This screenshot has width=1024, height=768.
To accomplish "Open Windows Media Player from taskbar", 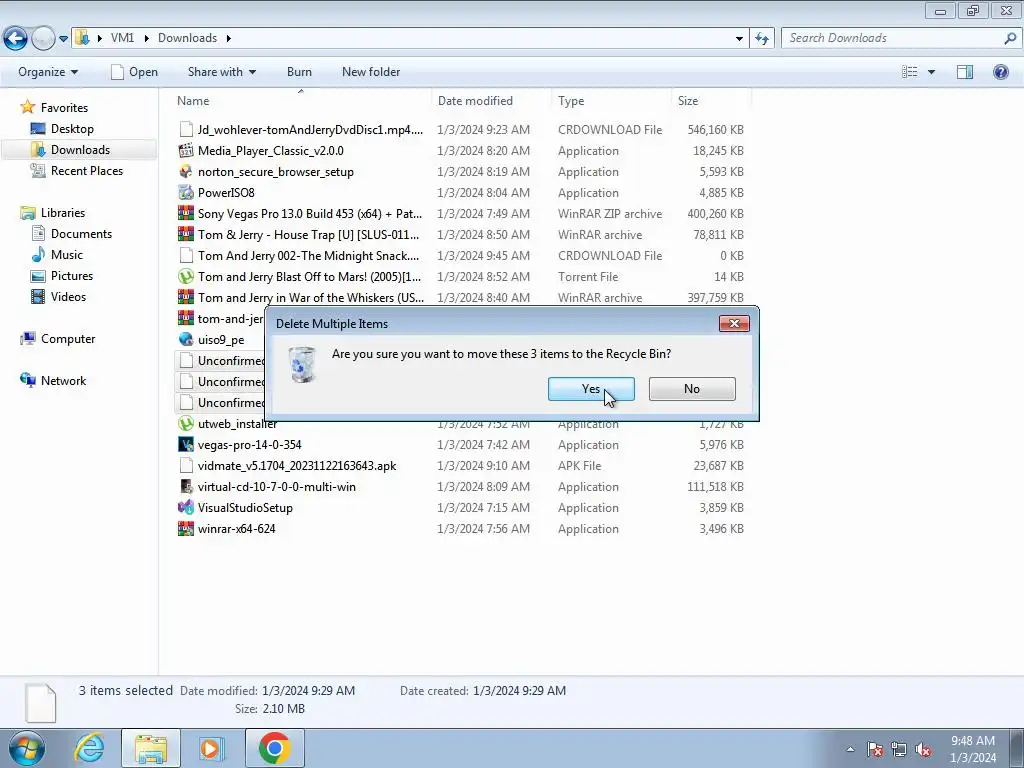I will [x=211, y=748].
